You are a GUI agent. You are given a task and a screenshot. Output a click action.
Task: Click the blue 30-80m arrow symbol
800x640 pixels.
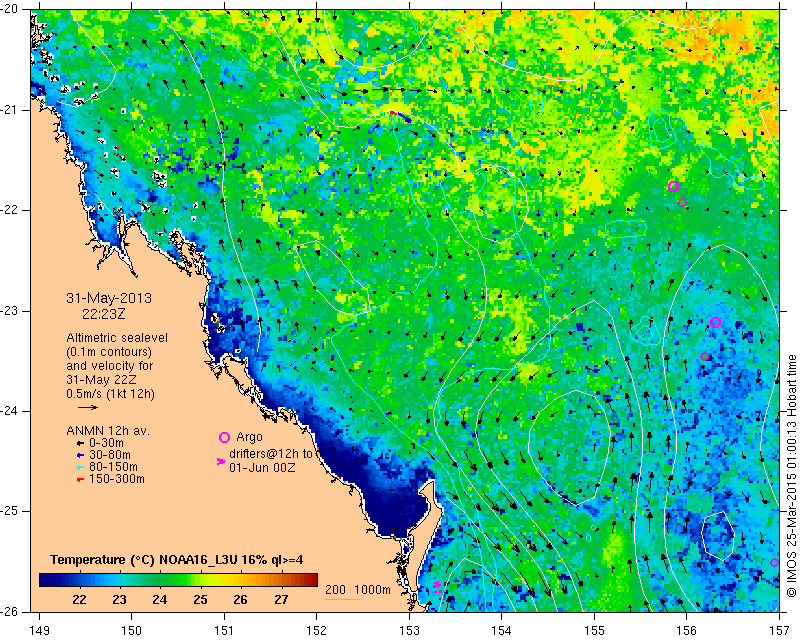pos(80,455)
